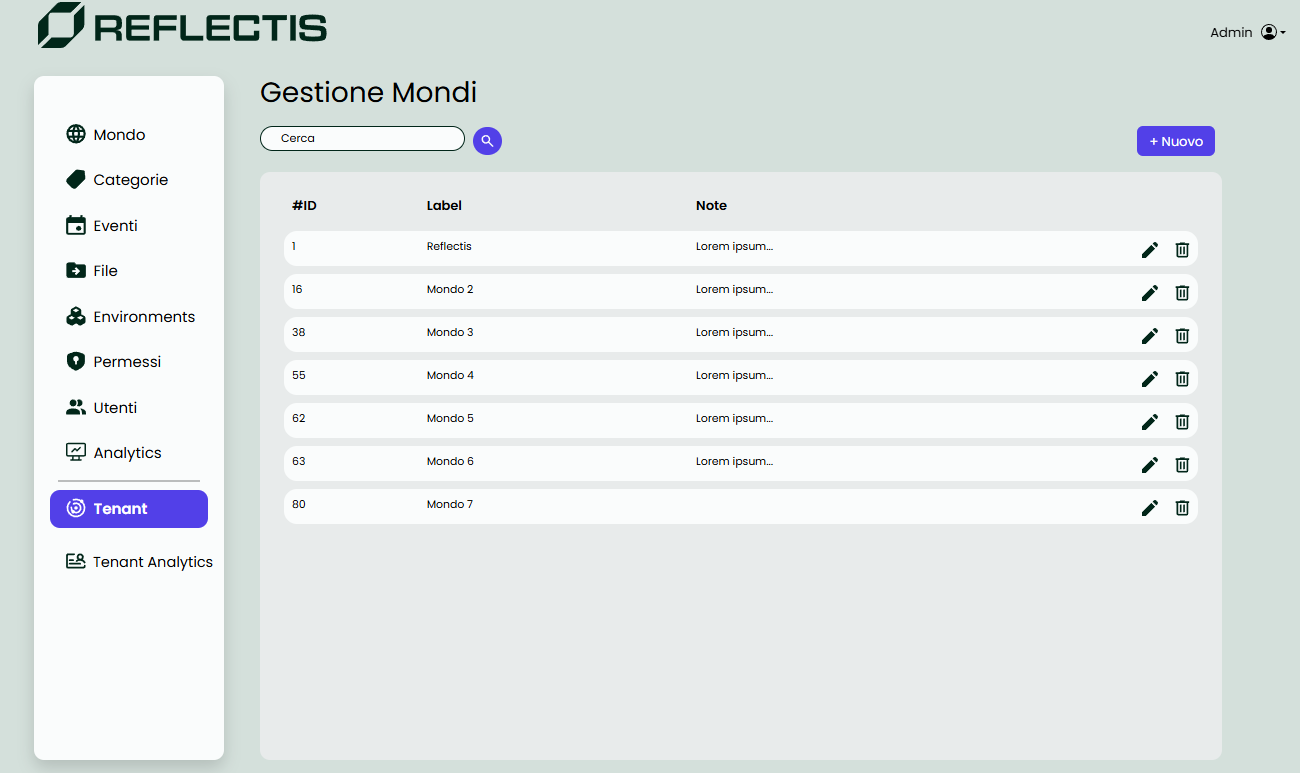This screenshot has height=773, width=1300.
Task: Edit the Mondo 5 entry
Action: 1150,422
